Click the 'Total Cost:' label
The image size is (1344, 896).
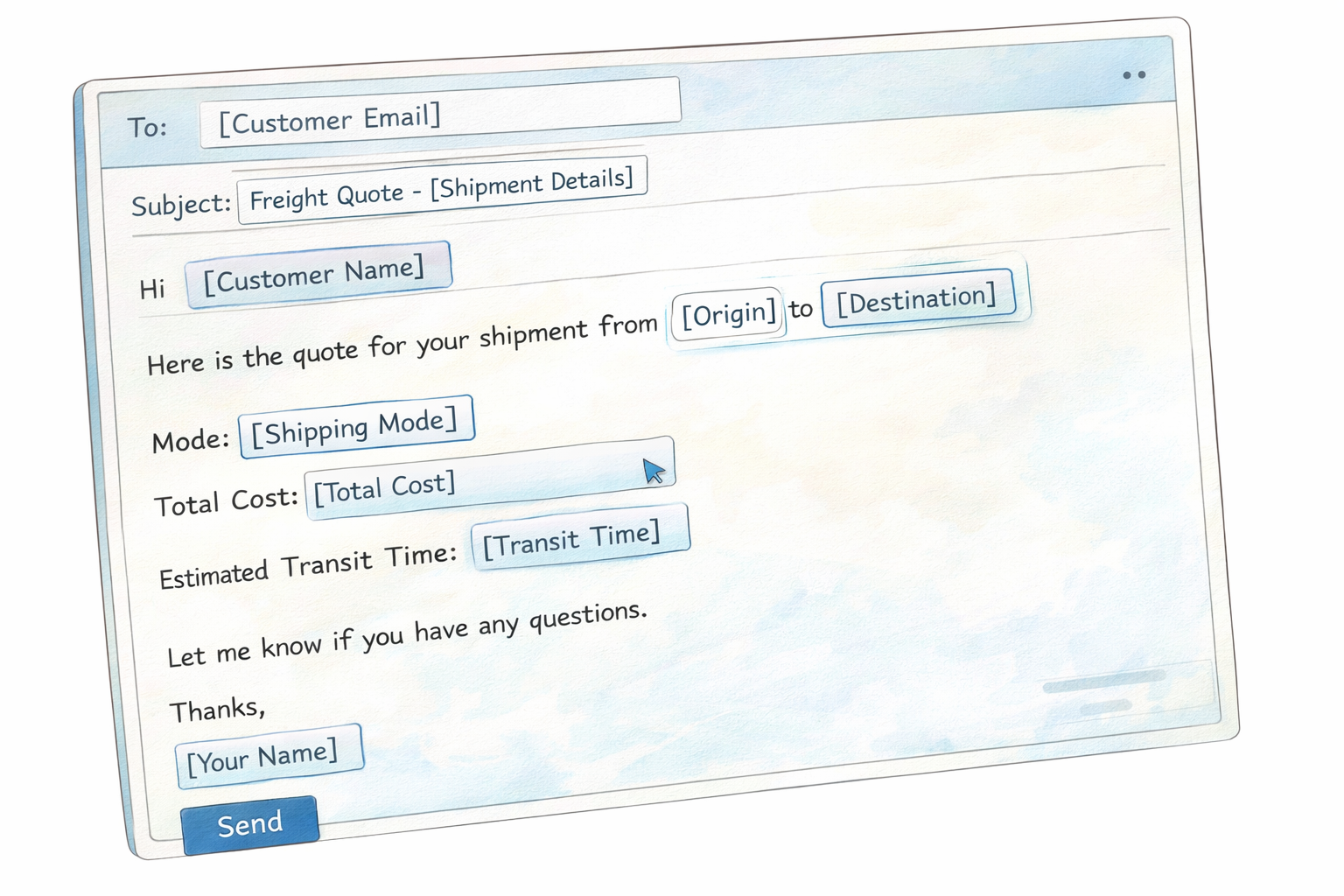227,501
